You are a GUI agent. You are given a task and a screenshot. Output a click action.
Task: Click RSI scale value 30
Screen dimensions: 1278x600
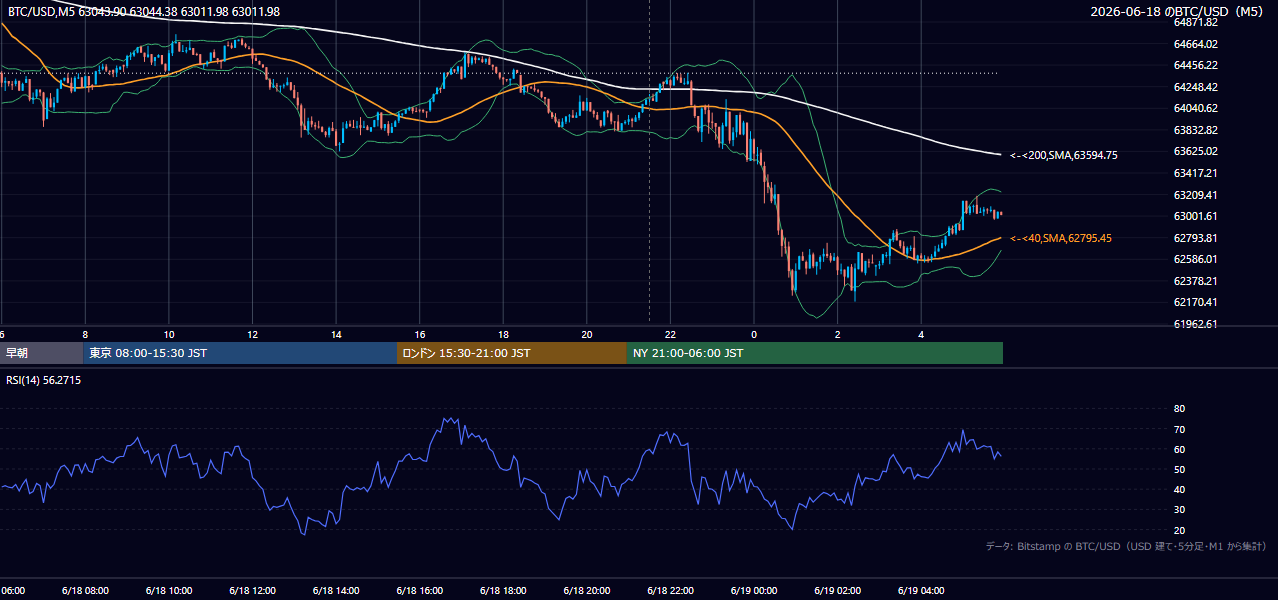pos(1179,509)
